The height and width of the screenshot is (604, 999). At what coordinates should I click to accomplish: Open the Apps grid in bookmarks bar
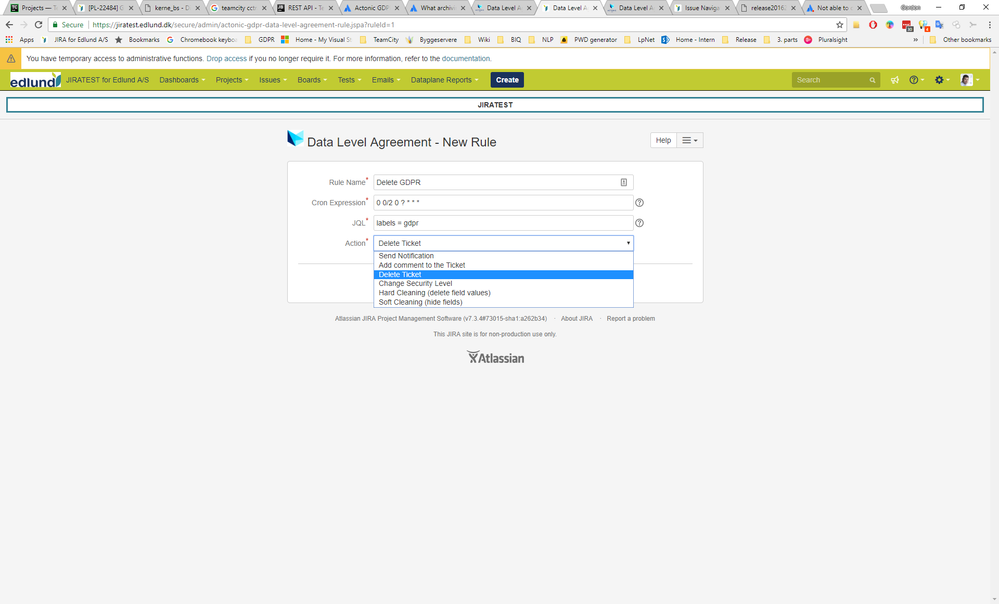coord(20,40)
